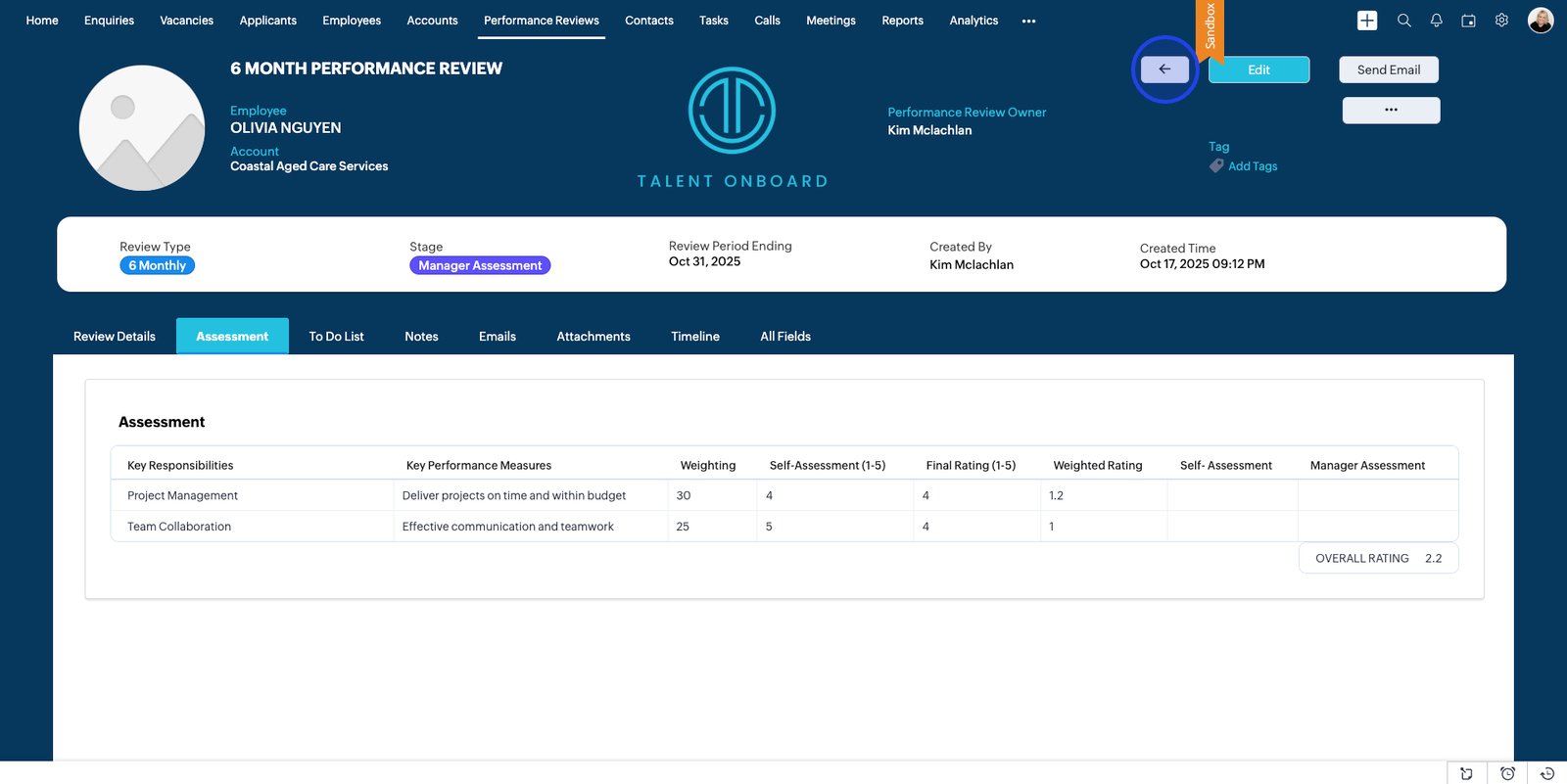1567x784 pixels.
Task: Open the plus create-new icon
Action: point(1367,21)
